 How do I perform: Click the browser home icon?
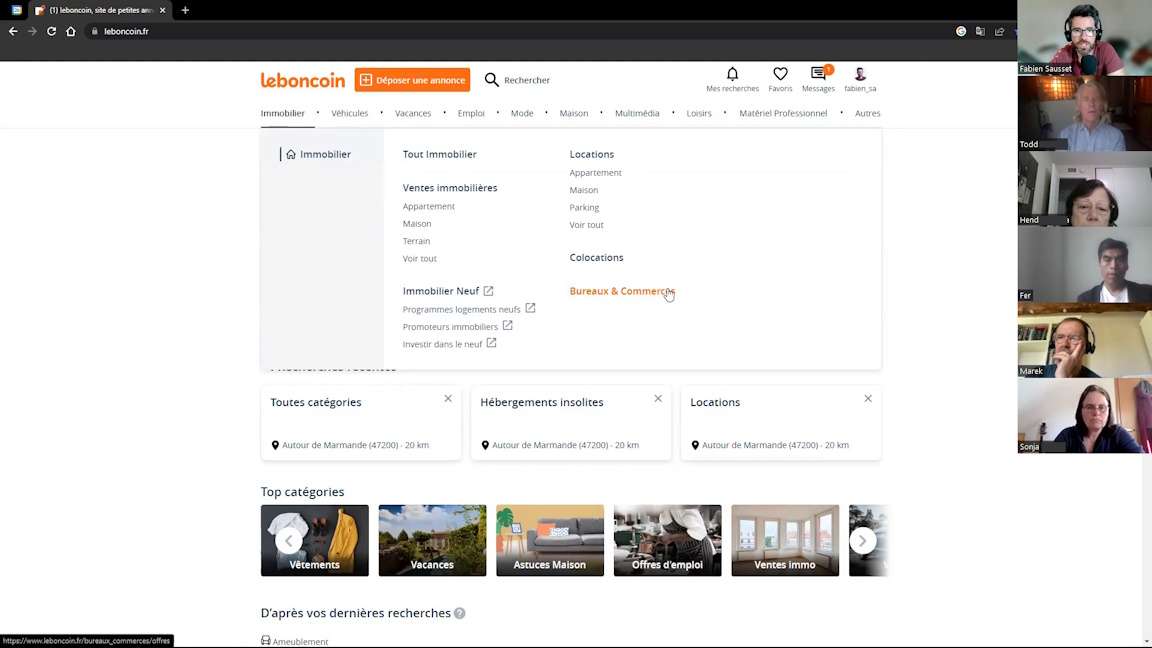(71, 32)
